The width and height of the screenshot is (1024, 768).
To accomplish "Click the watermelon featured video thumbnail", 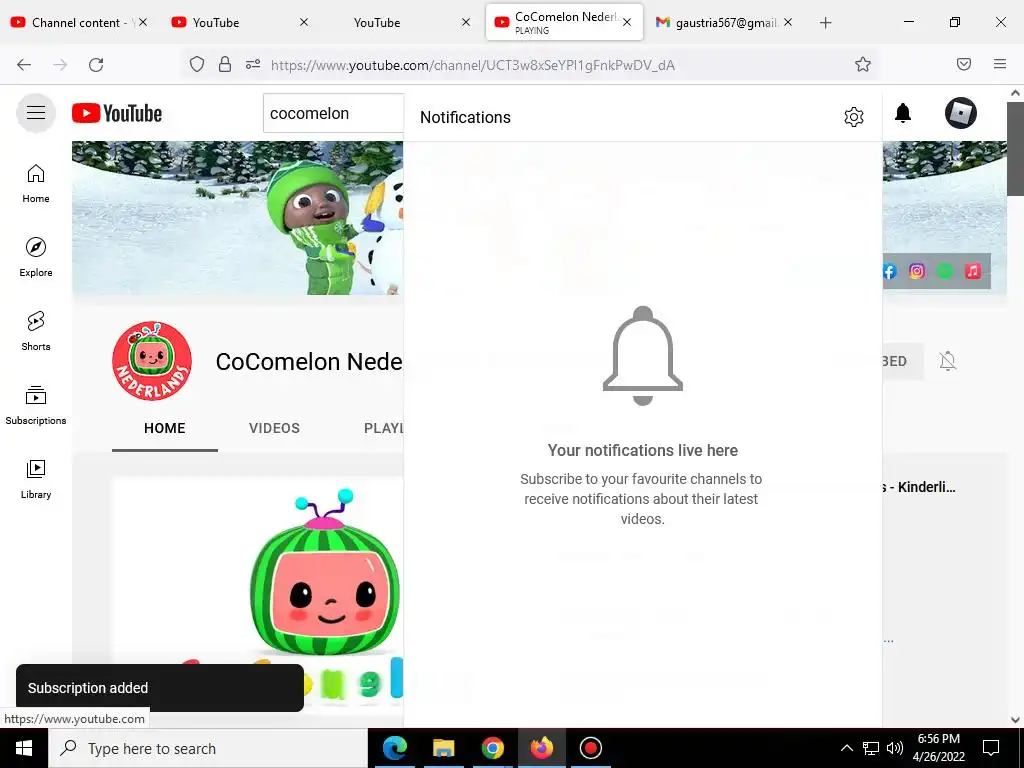I will coord(257,594).
